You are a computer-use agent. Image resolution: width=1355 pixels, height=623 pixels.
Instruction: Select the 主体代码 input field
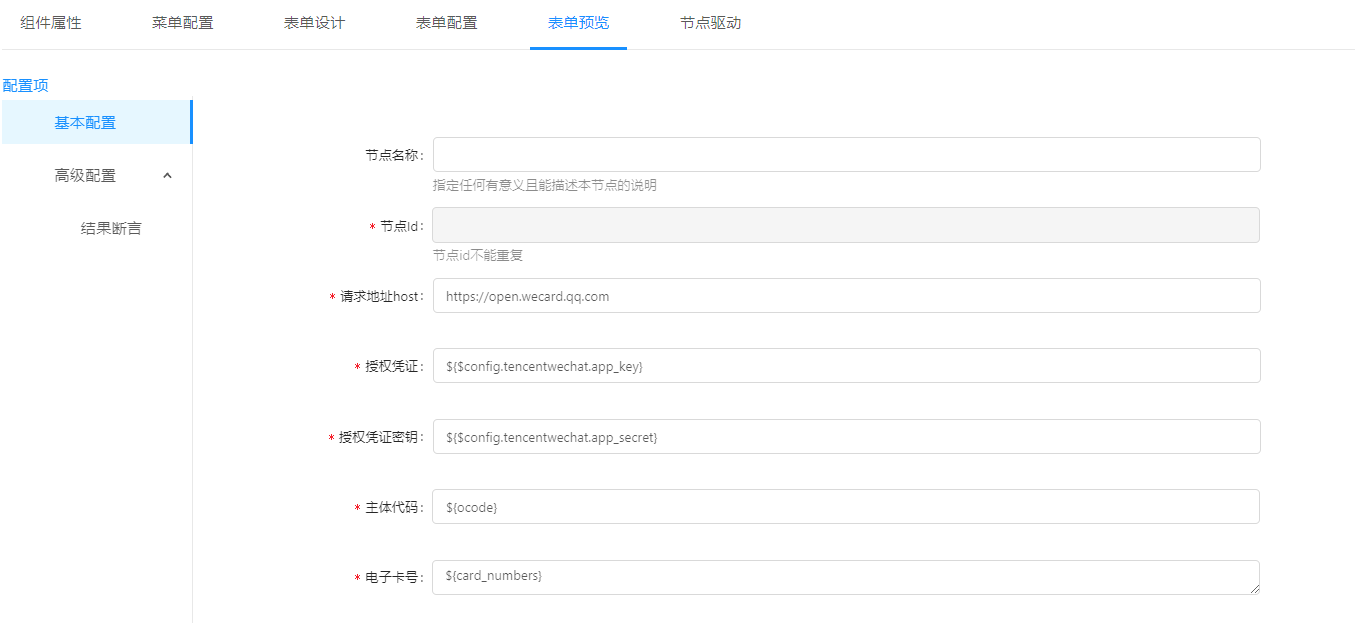[x=845, y=507]
